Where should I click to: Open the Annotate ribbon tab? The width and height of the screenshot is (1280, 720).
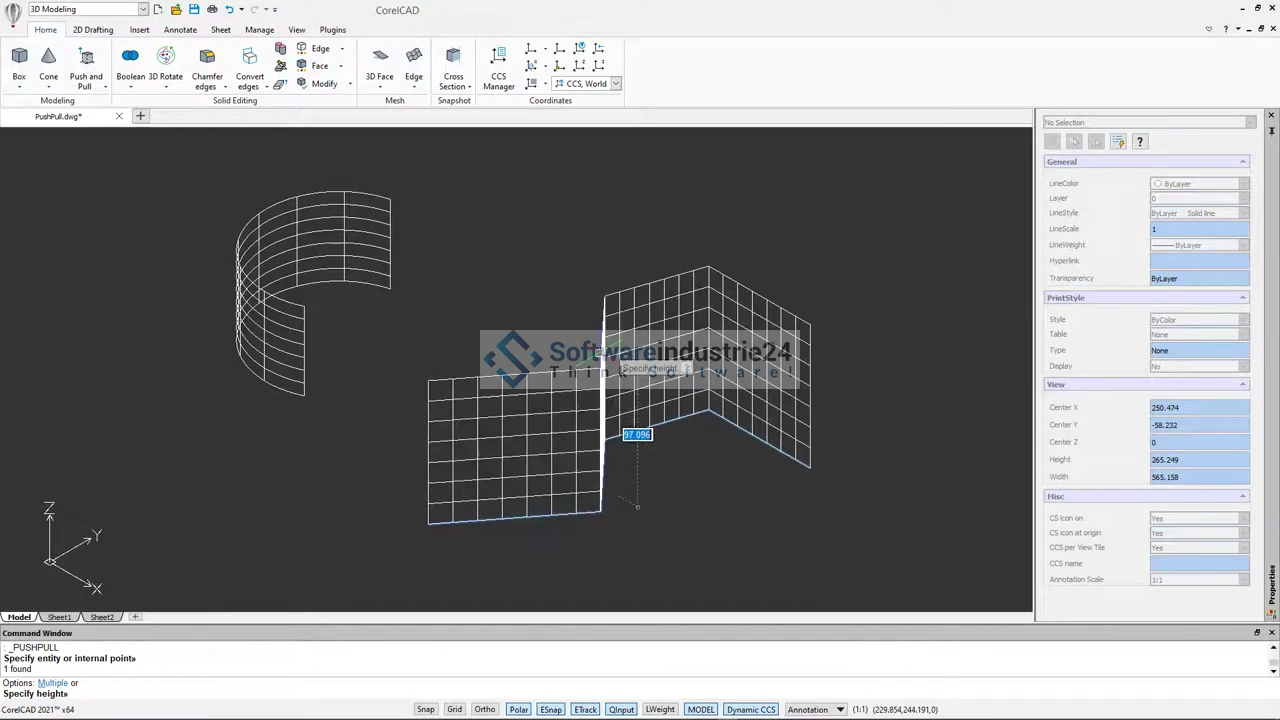180,30
